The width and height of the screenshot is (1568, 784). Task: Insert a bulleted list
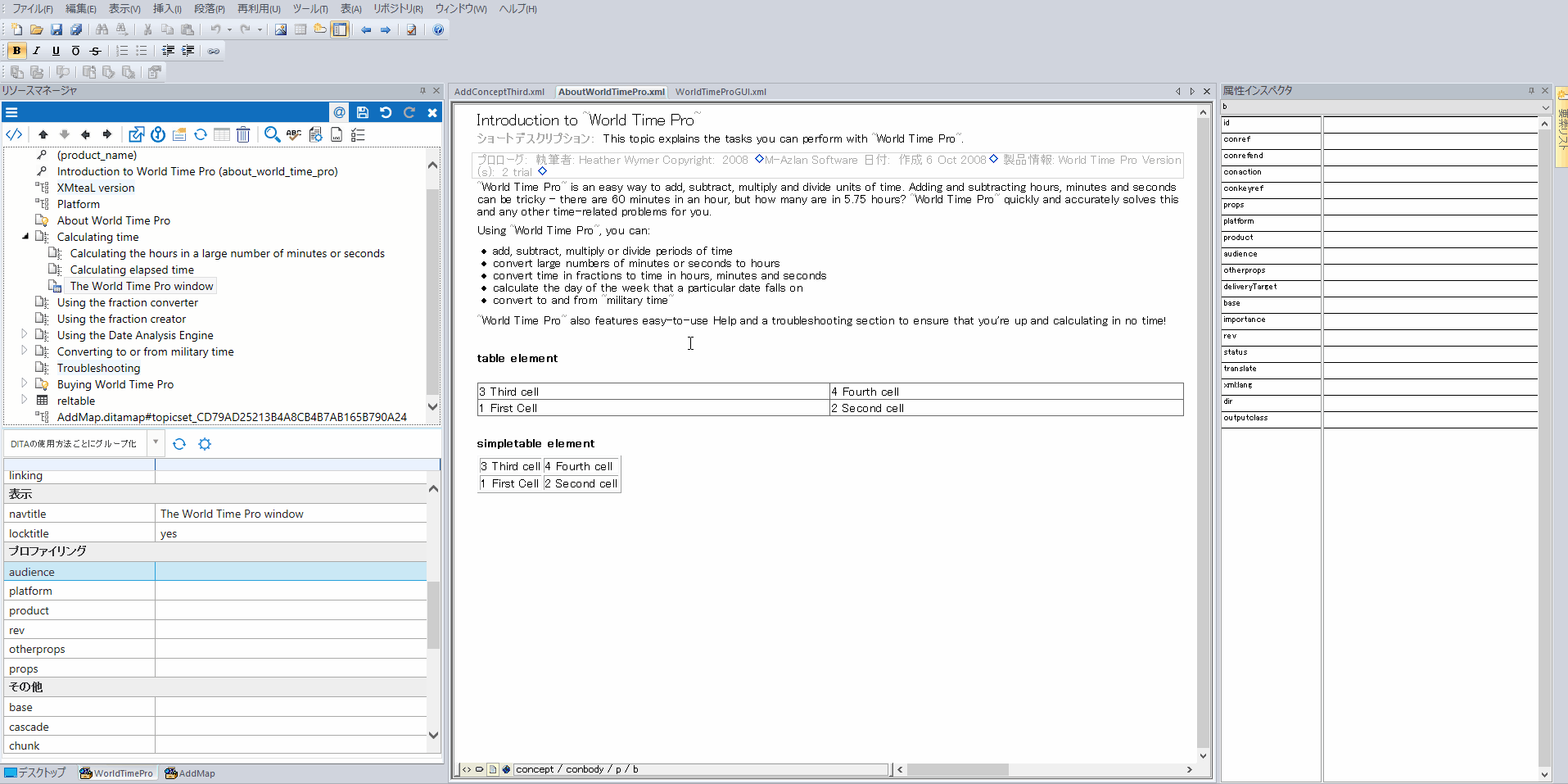tap(142, 51)
